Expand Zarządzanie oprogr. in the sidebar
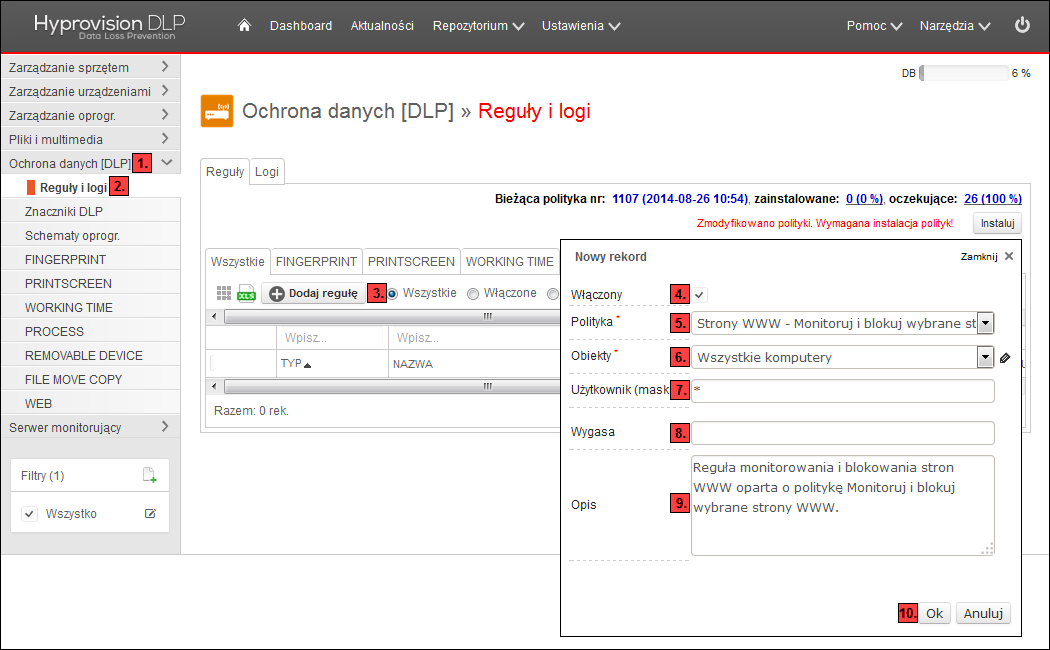The height and width of the screenshot is (650, 1050). click(90, 115)
